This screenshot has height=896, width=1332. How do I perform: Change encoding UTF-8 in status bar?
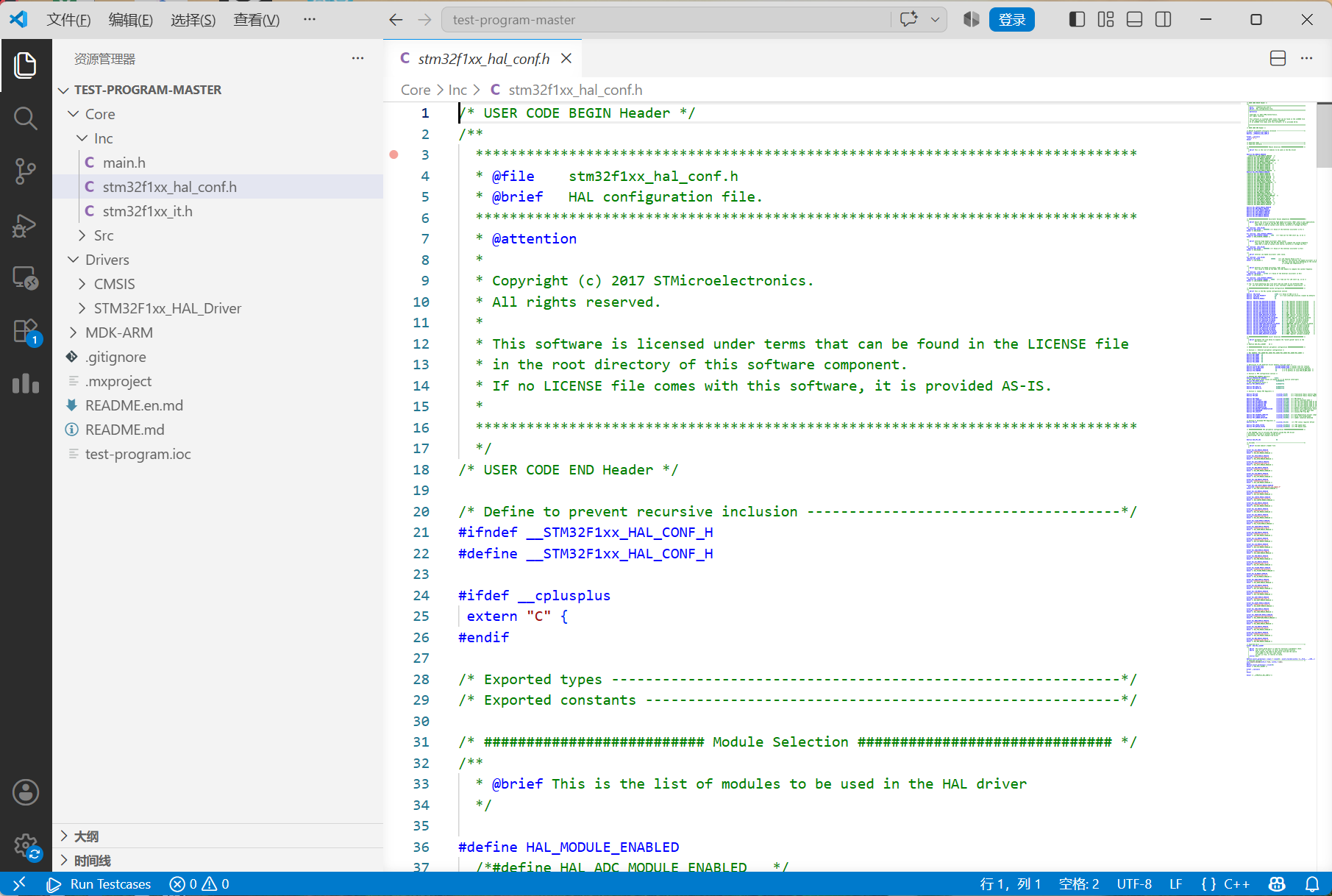tap(1134, 883)
